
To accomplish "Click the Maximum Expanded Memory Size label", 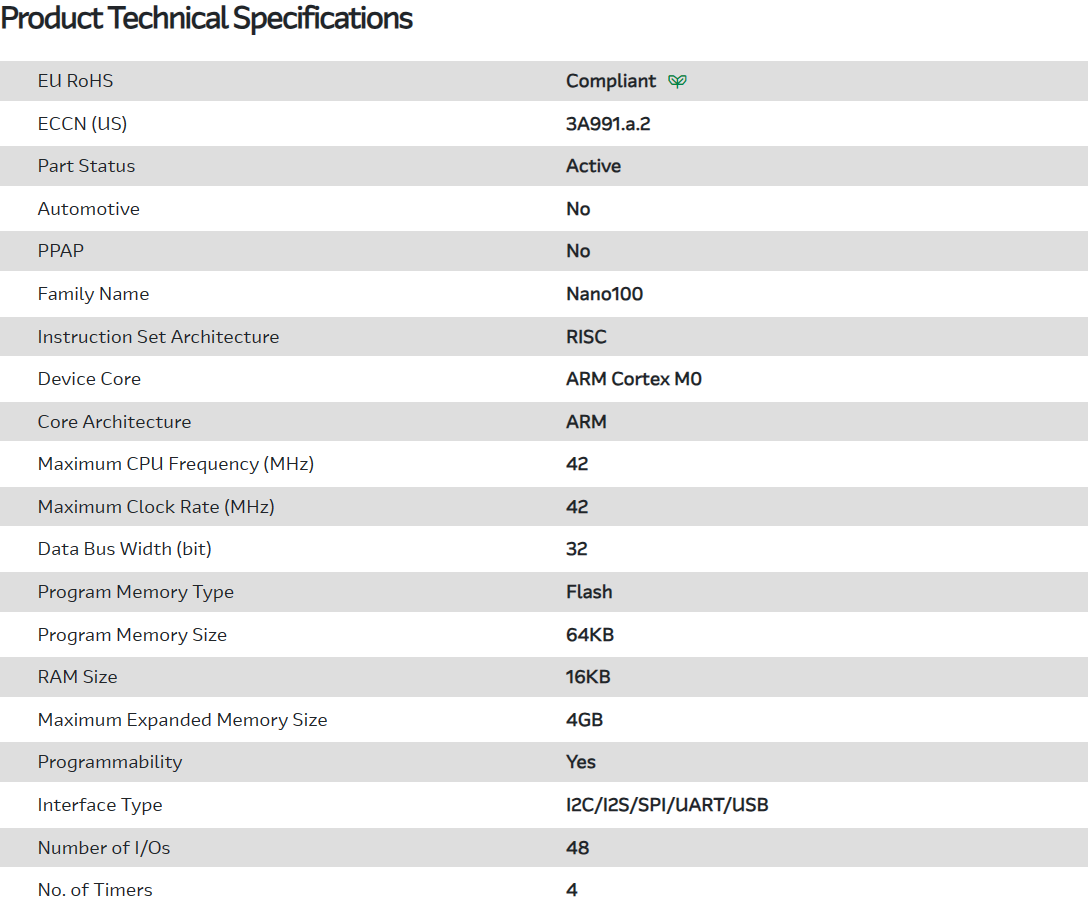I will pos(182,720).
